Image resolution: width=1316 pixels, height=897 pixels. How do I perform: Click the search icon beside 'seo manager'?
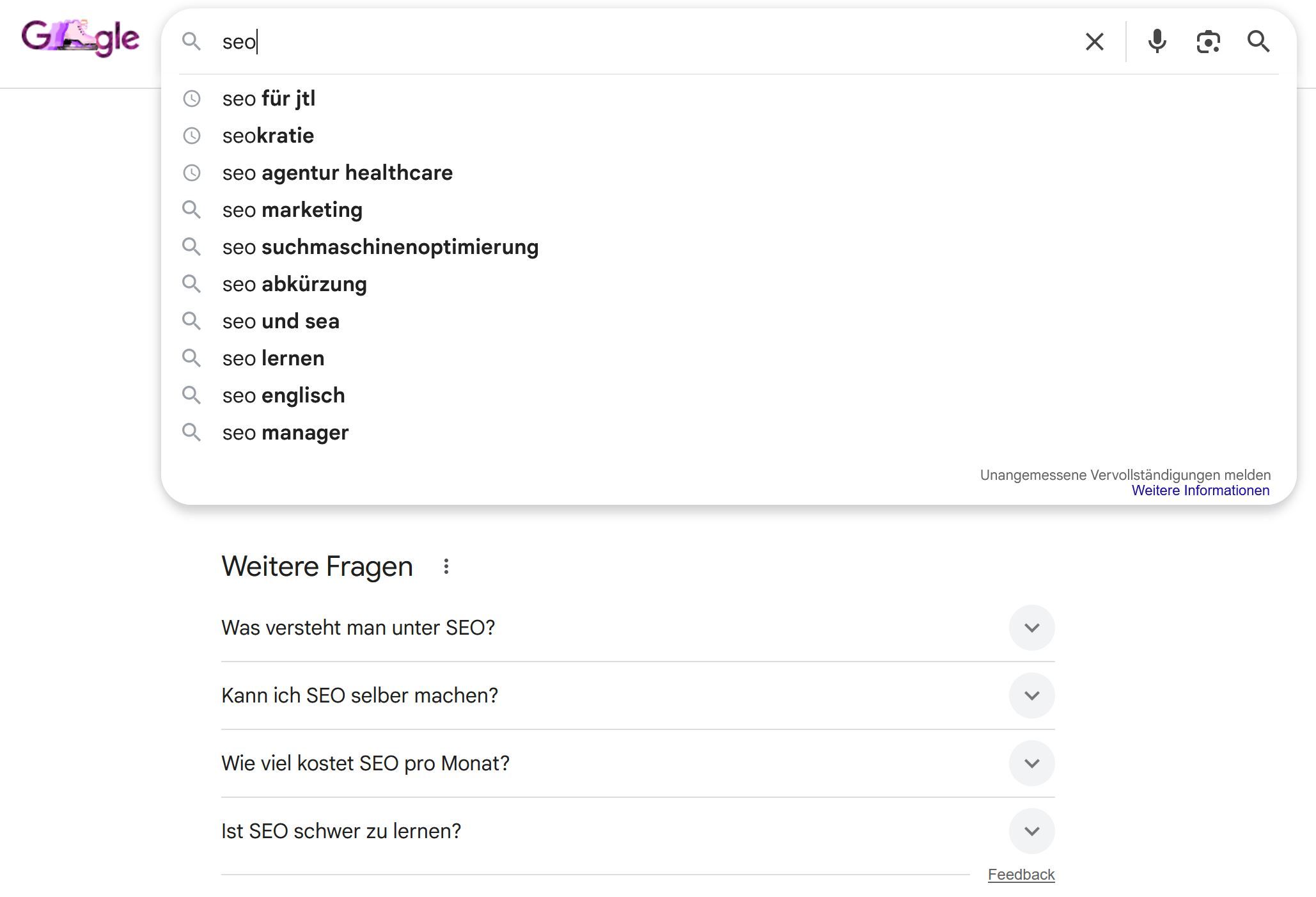(192, 432)
